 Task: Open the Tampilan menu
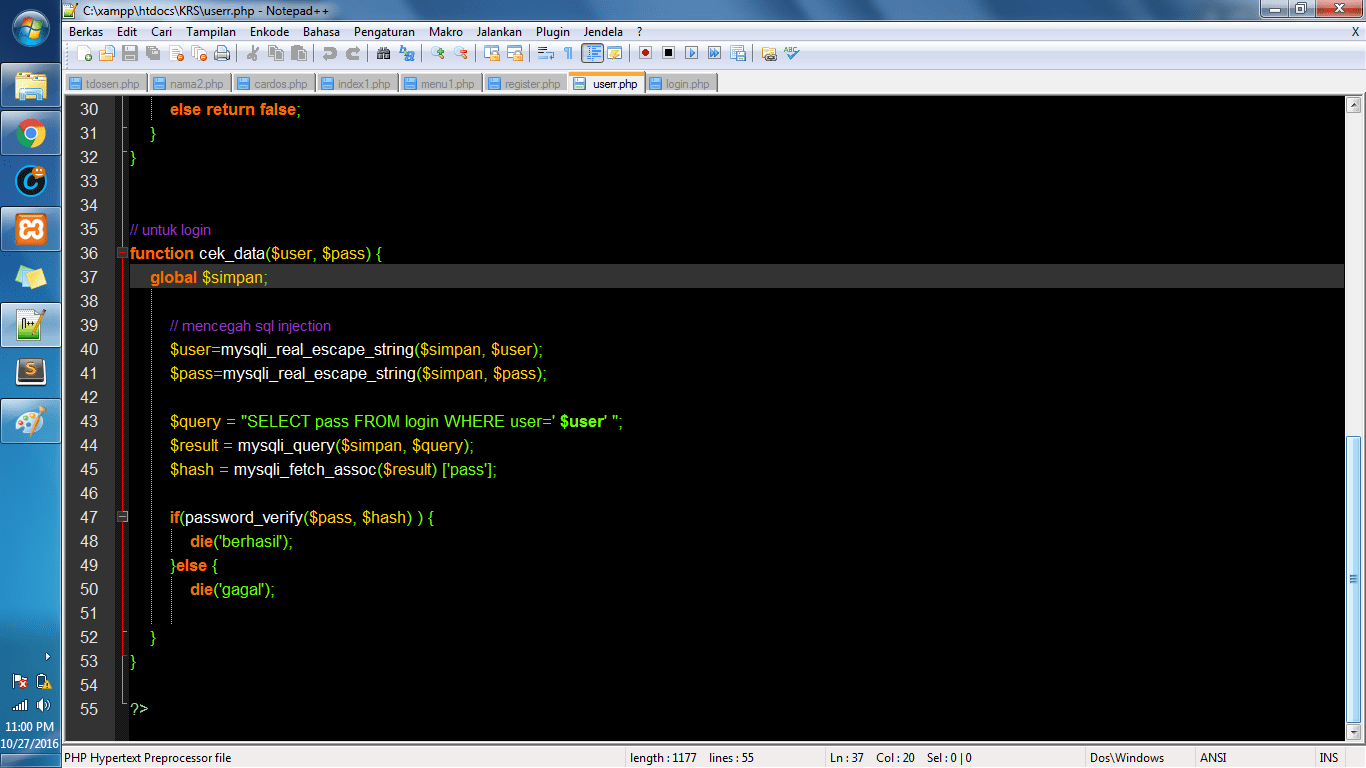pos(211,32)
